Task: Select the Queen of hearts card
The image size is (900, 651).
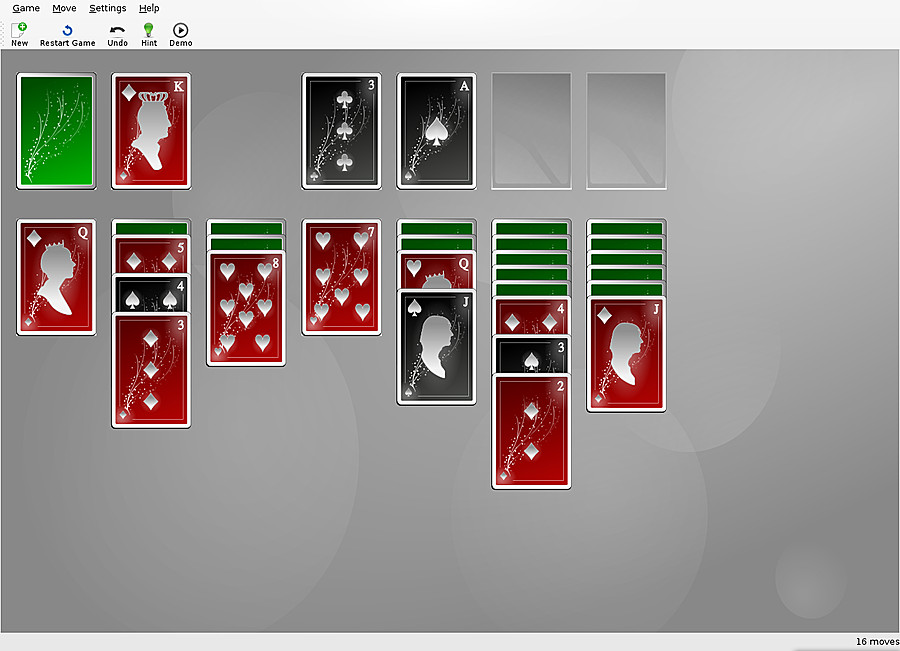Action: pos(436,270)
